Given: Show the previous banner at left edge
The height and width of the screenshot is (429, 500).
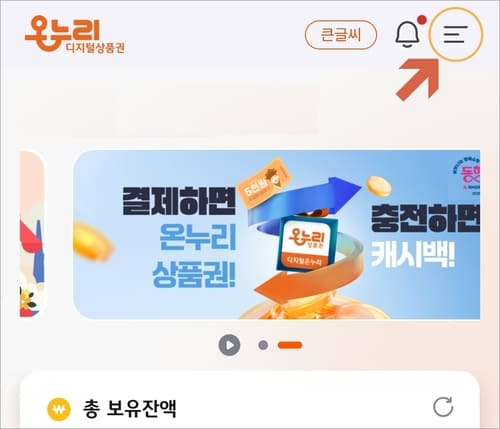Looking at the screenshot, I should pyautogui.click(x=32, y=234).
